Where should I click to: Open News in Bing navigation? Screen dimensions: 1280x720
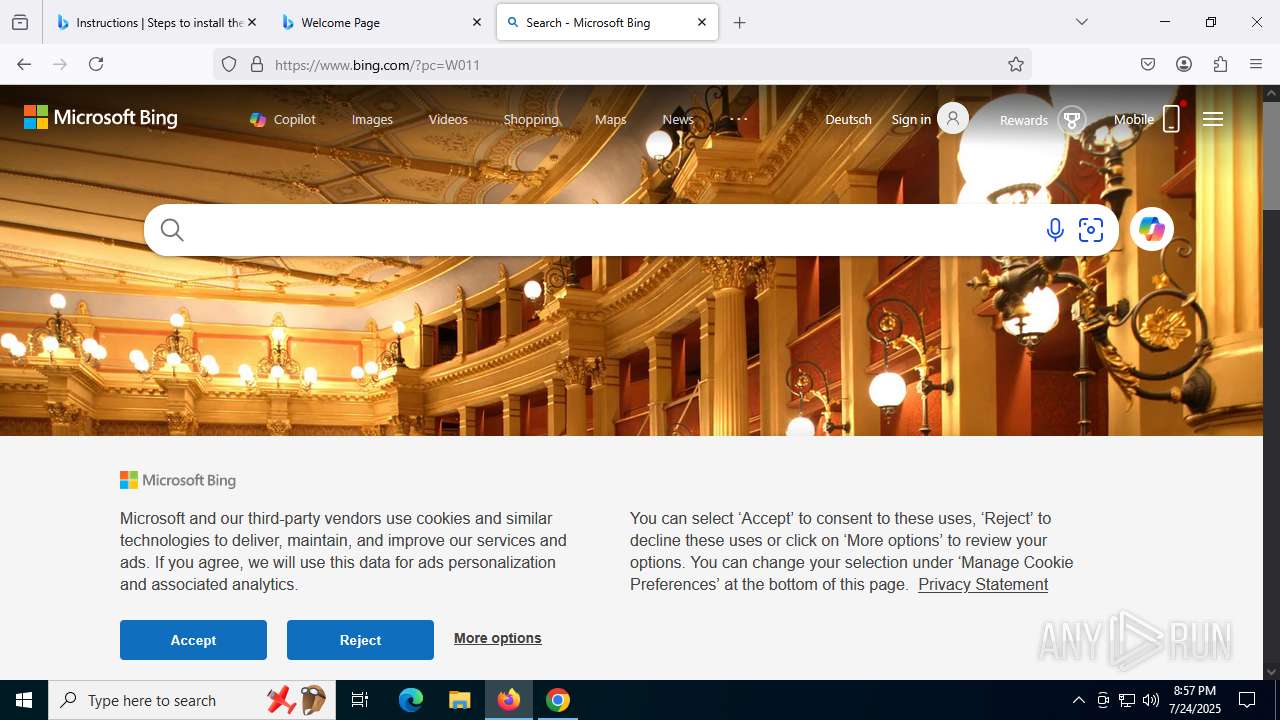[x=678, y=119]
